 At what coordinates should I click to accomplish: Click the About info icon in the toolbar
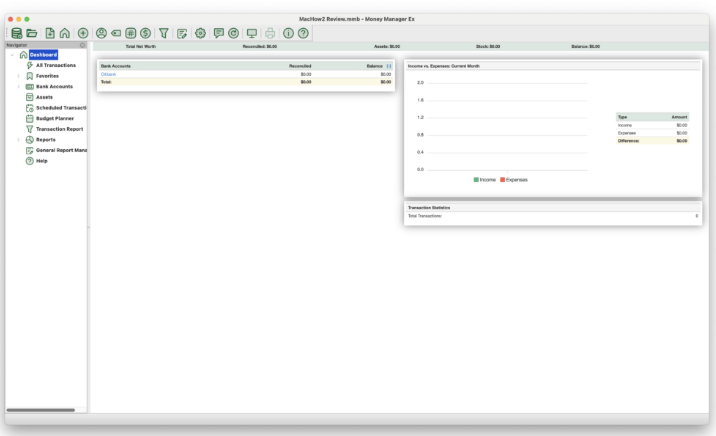[x=286, y=33]
